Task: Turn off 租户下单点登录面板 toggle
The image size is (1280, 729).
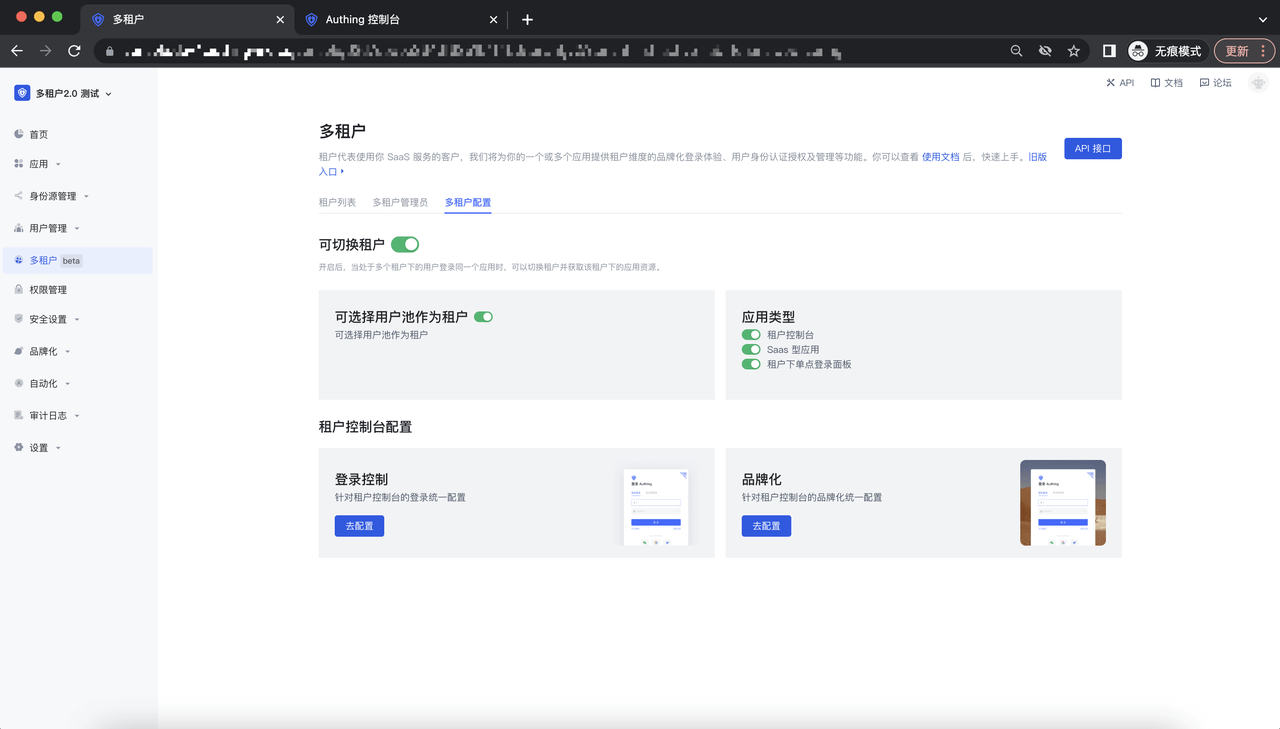Action: 751,365
